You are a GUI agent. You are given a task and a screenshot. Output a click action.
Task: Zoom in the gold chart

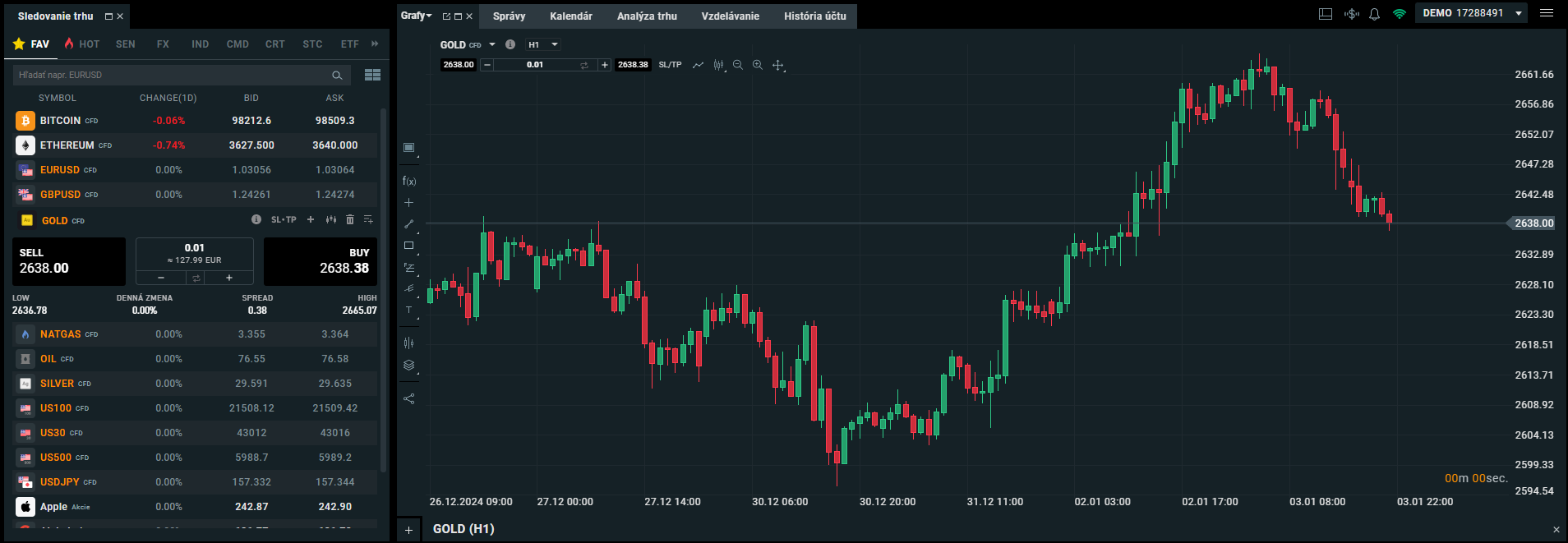point(757,65)
